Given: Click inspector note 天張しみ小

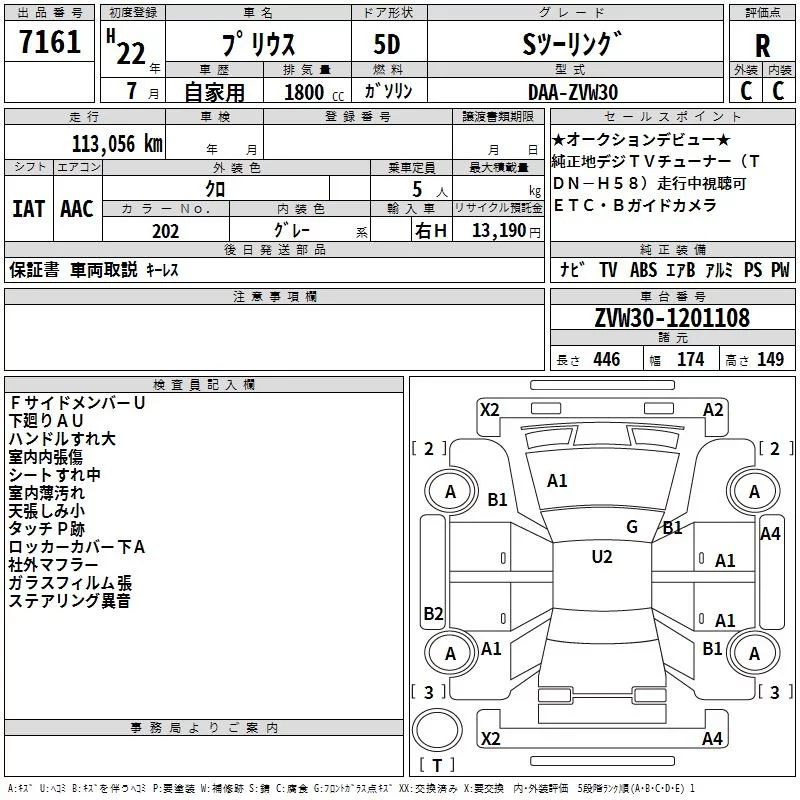Looking at the screenshot, I should [47, 511].
